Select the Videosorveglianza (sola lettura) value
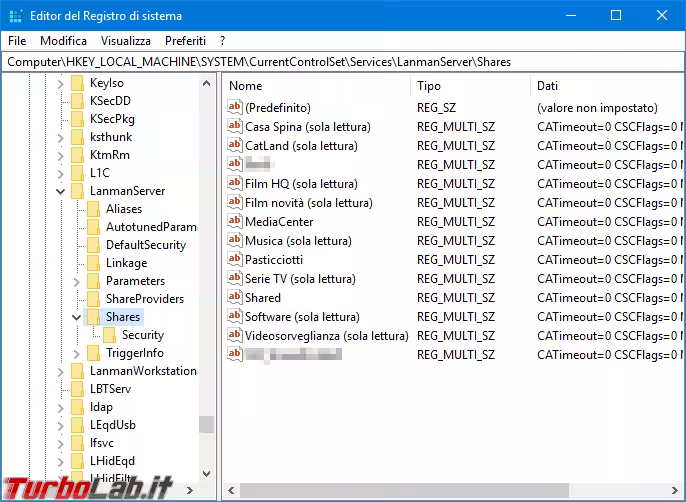This screenshot has height=502, width=686. [x=326, y=336]
